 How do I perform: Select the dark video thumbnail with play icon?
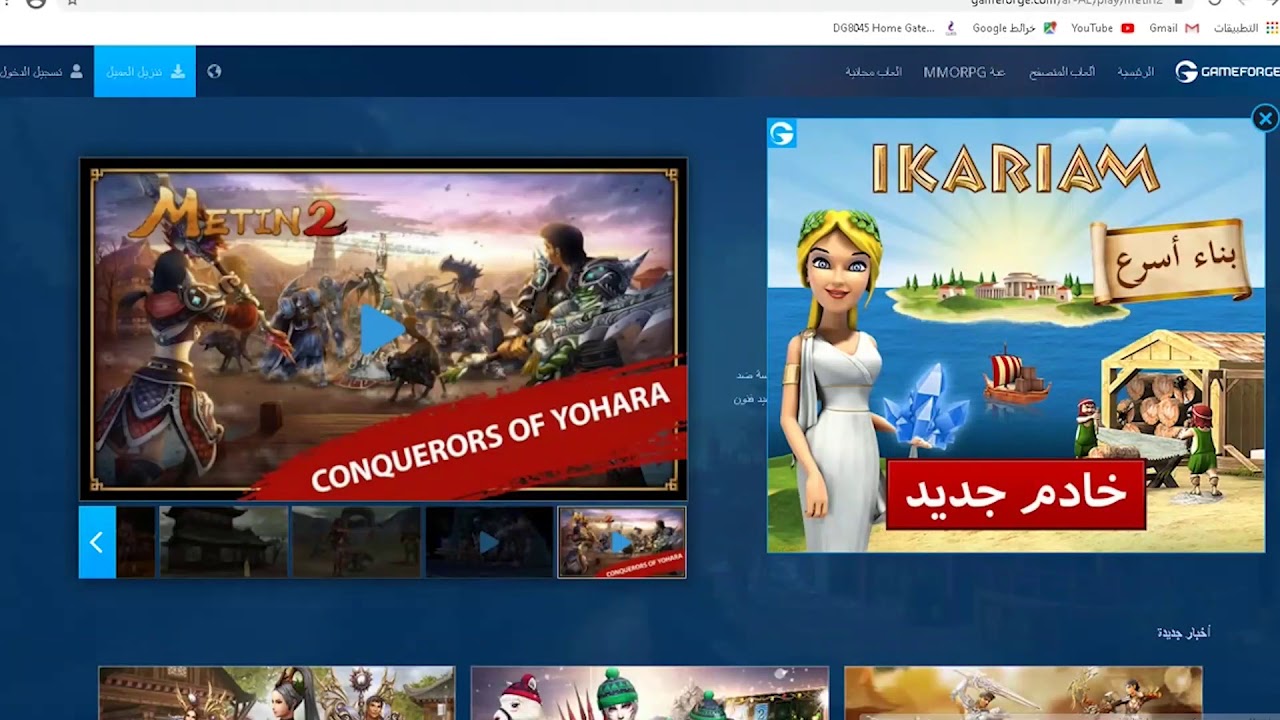click(x=489, y=542)
